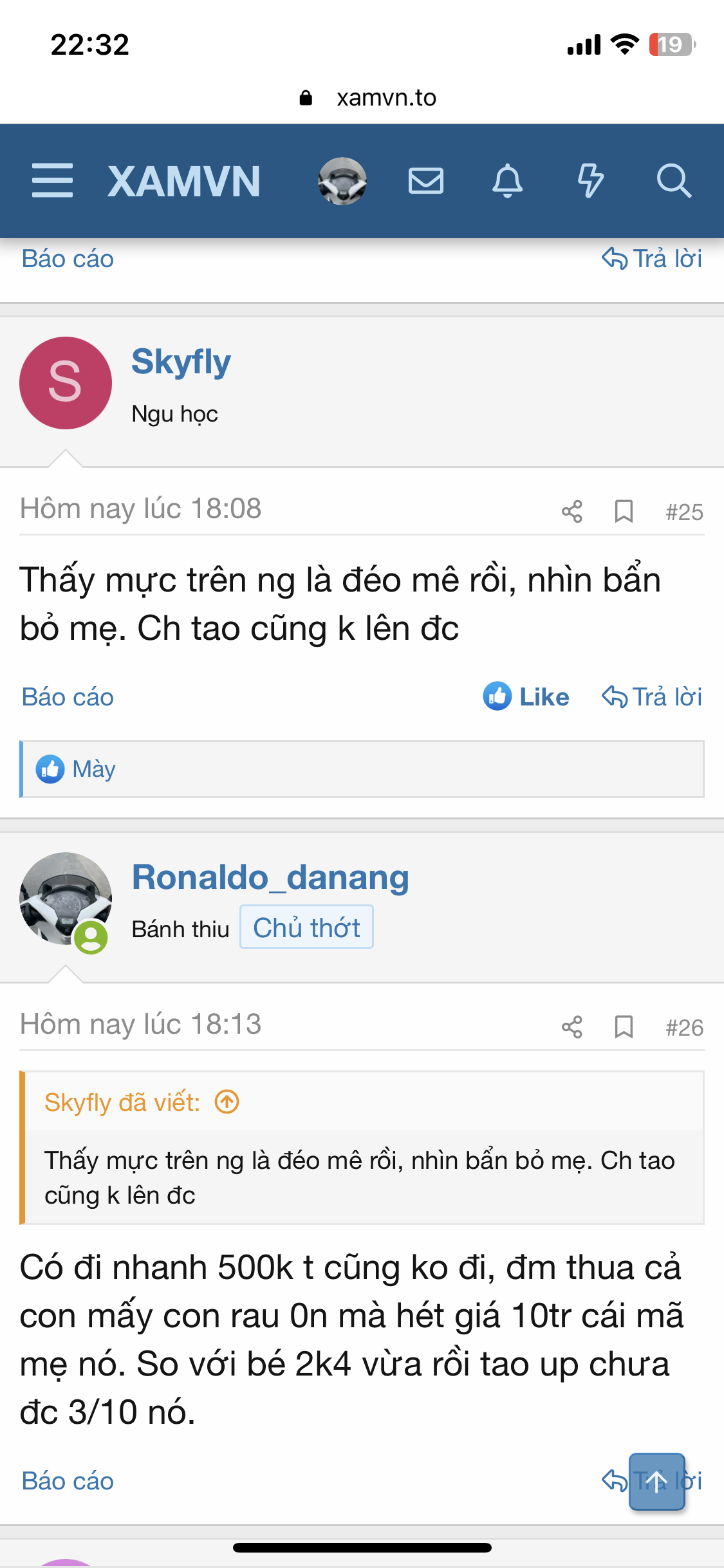The width and height of the screenshot is (724, 1568).
Task: Open the alerts bell icon
Action: click(508, 181)
